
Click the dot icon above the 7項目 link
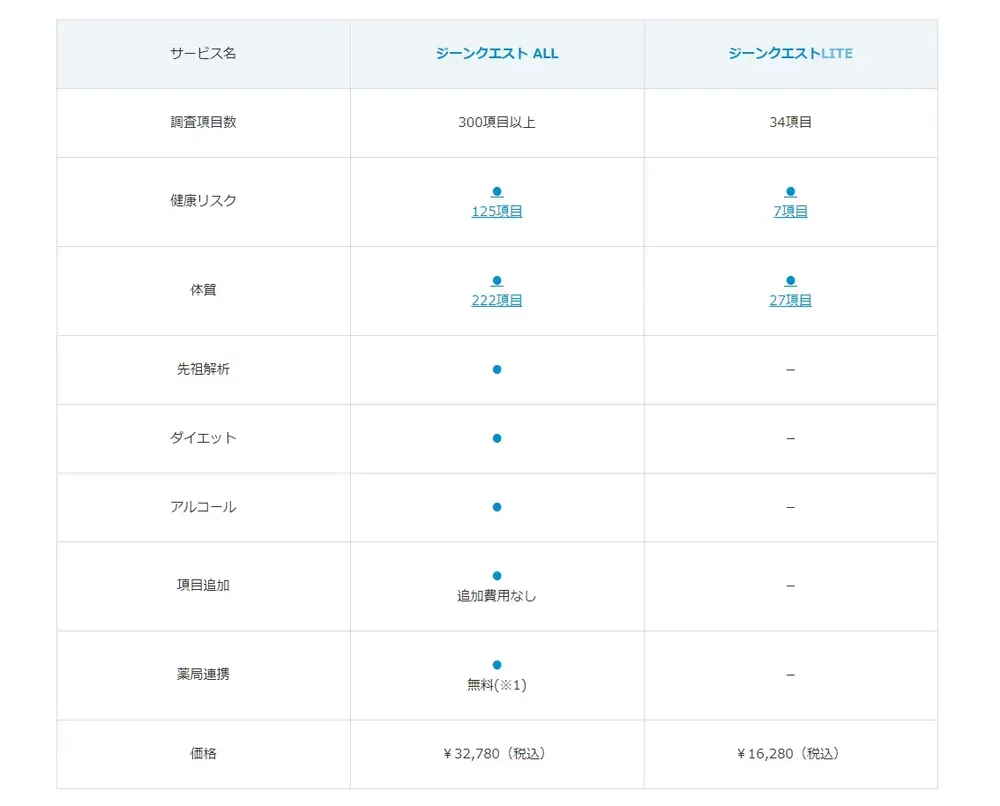pyautogui.click(x=790, y=191)
